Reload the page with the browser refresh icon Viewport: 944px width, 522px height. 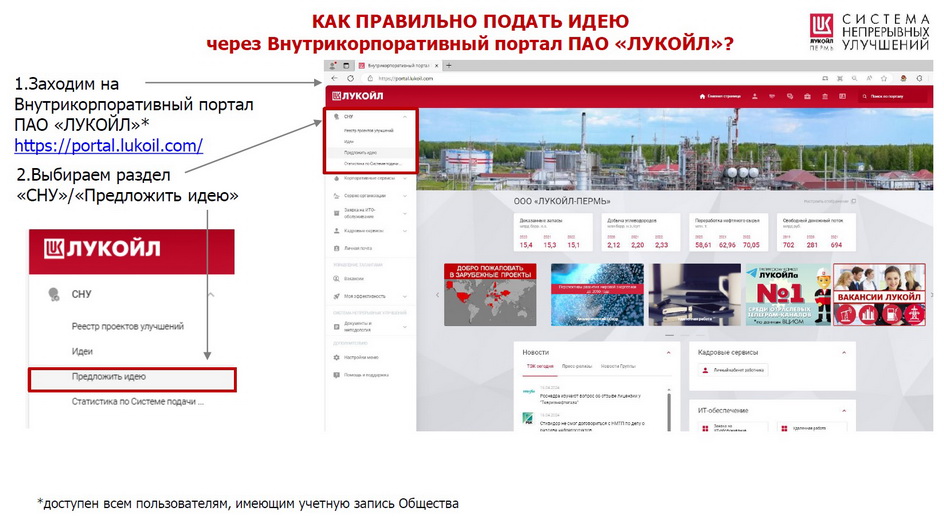click(351, 78)
